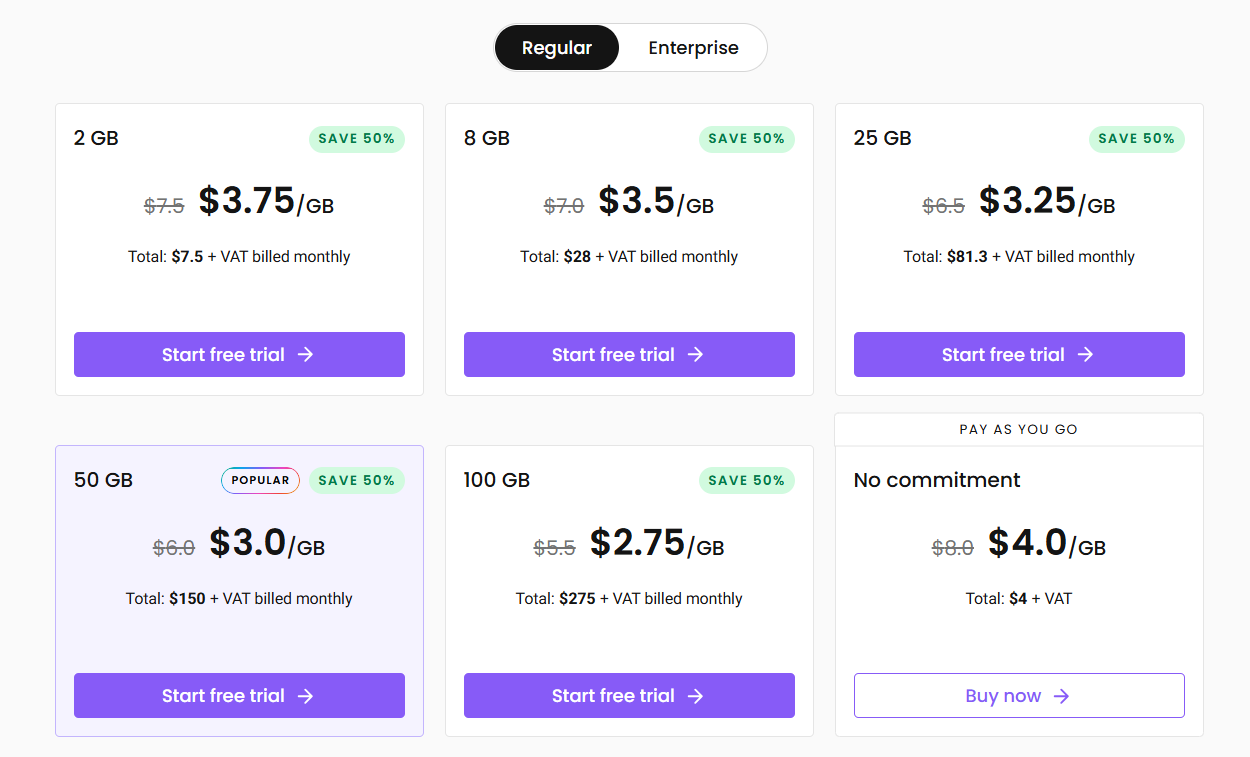1250x757 pixels.
Task: Start free trial for 8 GB plan
Action: (x=629, y=355)
